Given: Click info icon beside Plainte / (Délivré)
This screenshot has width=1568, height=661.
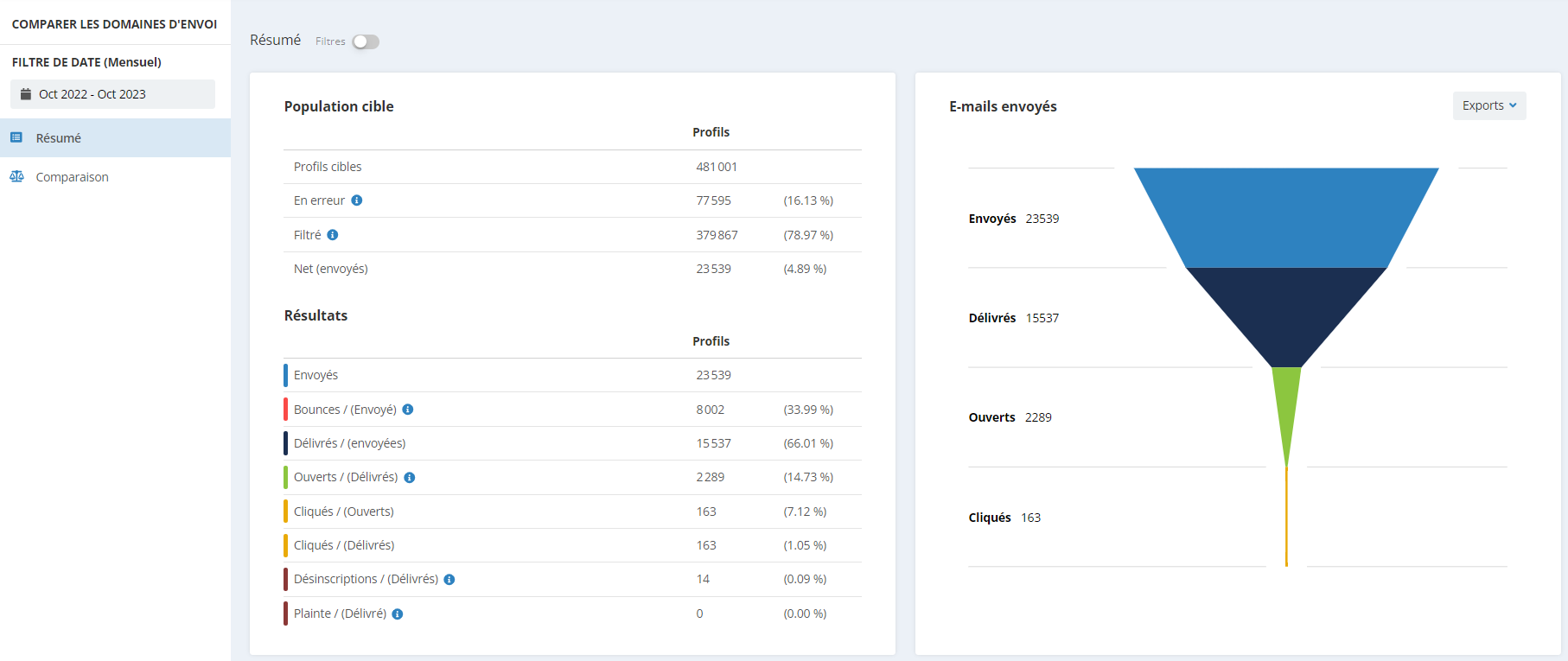Looking at the screenshot, I should point(398,614).
